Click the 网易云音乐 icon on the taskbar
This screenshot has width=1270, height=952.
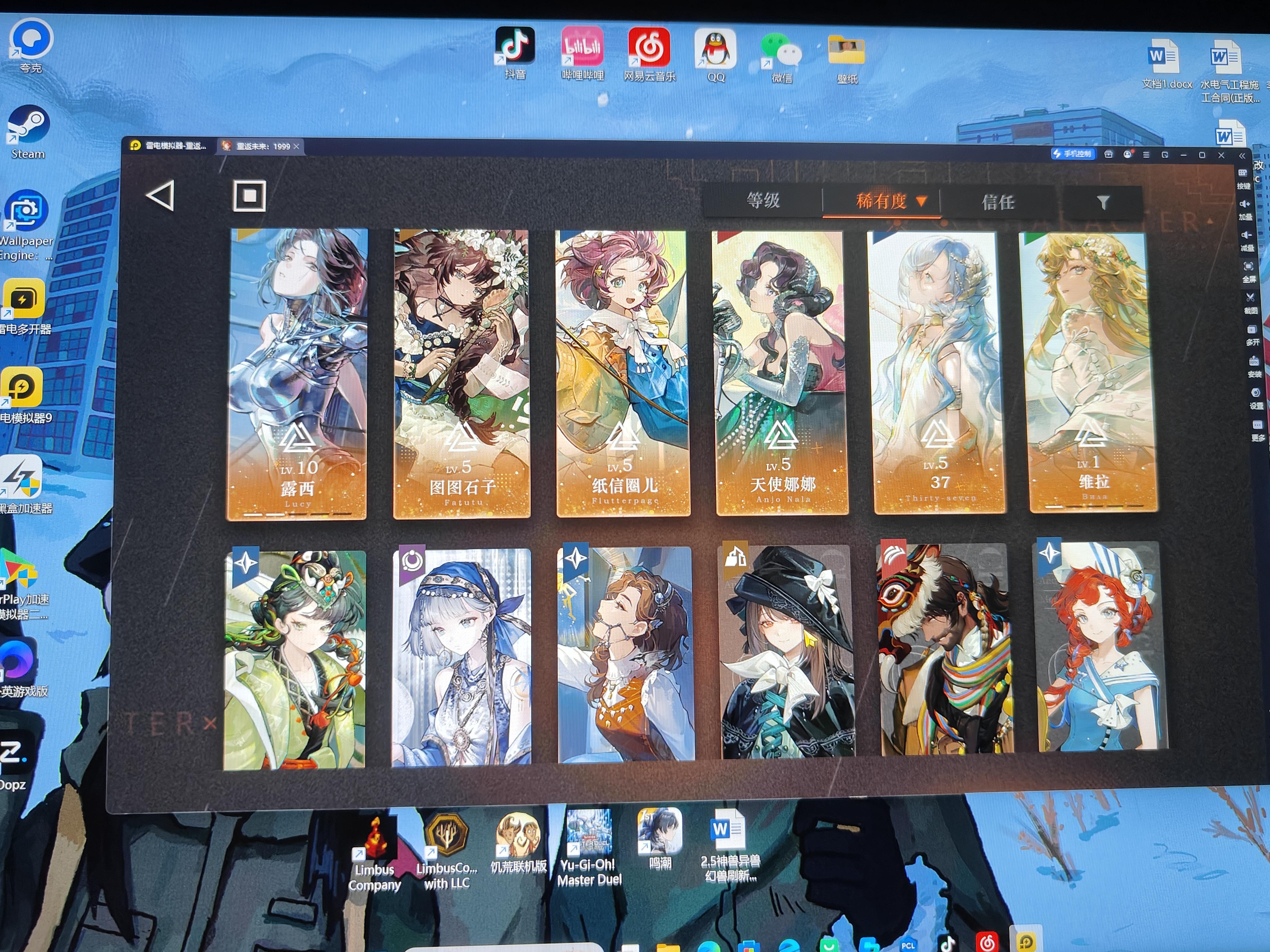pyautogui.click(x=987, y=942)
